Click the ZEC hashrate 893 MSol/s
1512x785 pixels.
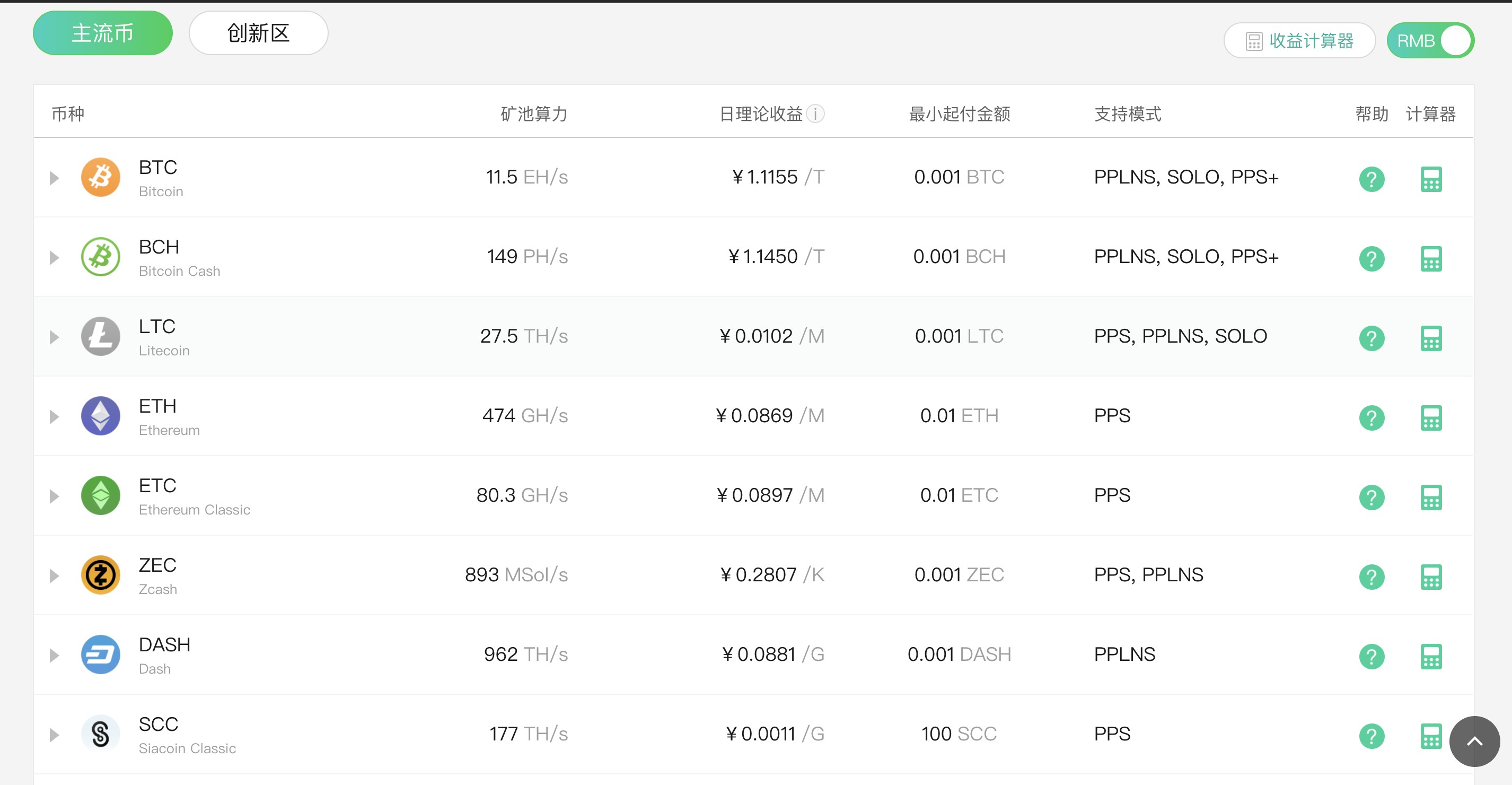(x=516, y=575)
